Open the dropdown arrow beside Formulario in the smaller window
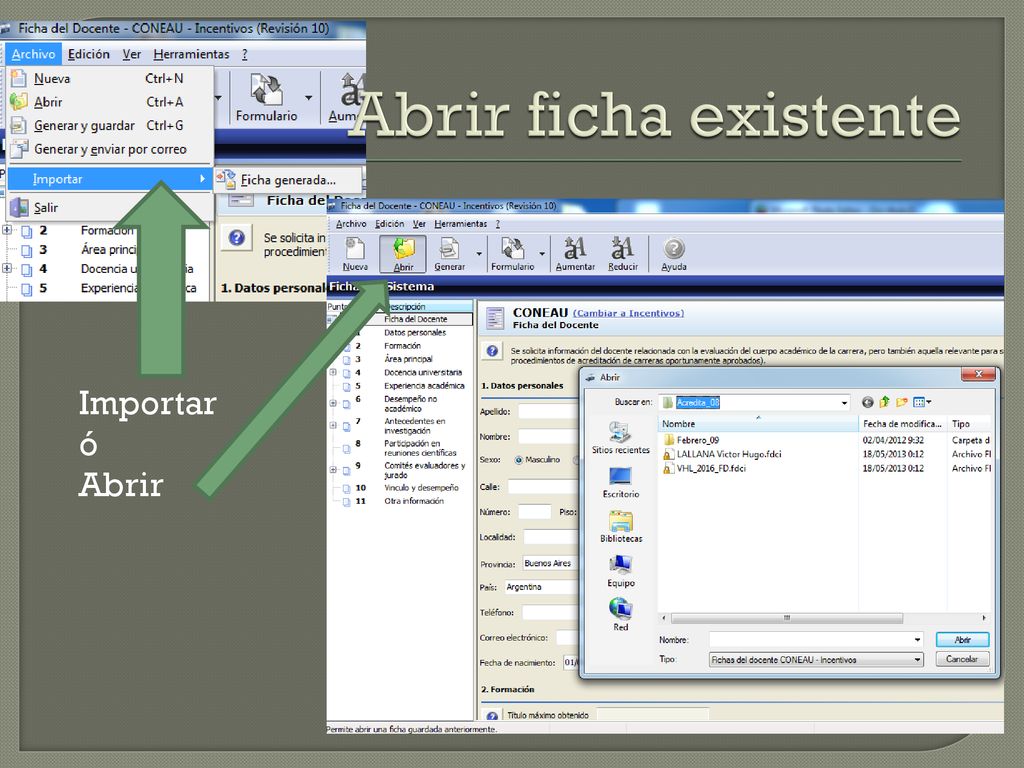The height and width of the screenshot is (768, 1024). [x=542, y=253]
